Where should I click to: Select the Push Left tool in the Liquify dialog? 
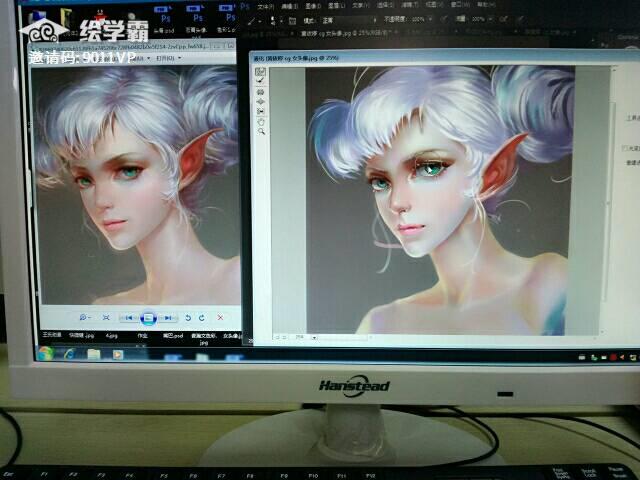click(260, 111)
